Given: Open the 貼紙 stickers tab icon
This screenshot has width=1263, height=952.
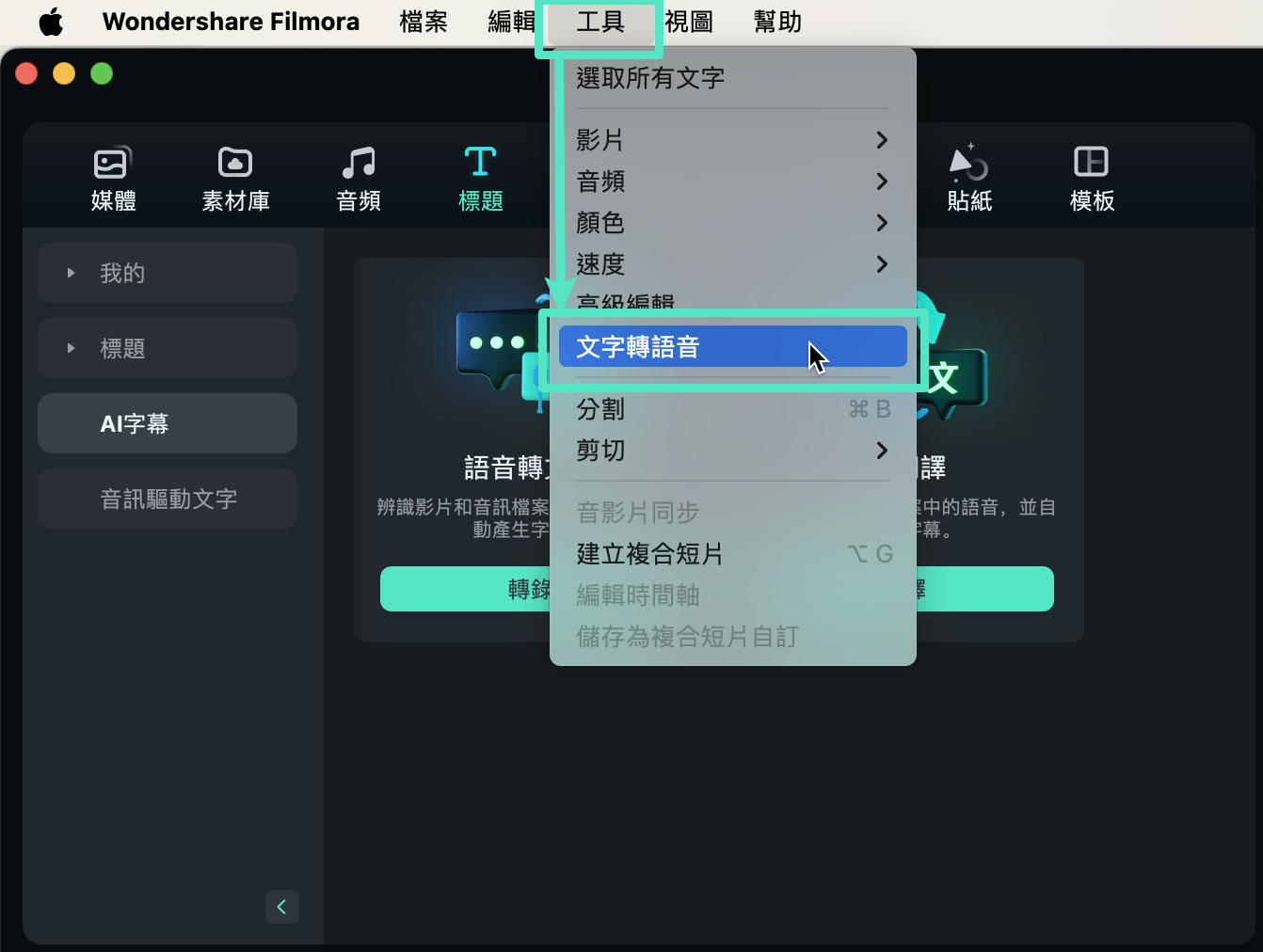Looking at the screenshot, I should point(969,163).
